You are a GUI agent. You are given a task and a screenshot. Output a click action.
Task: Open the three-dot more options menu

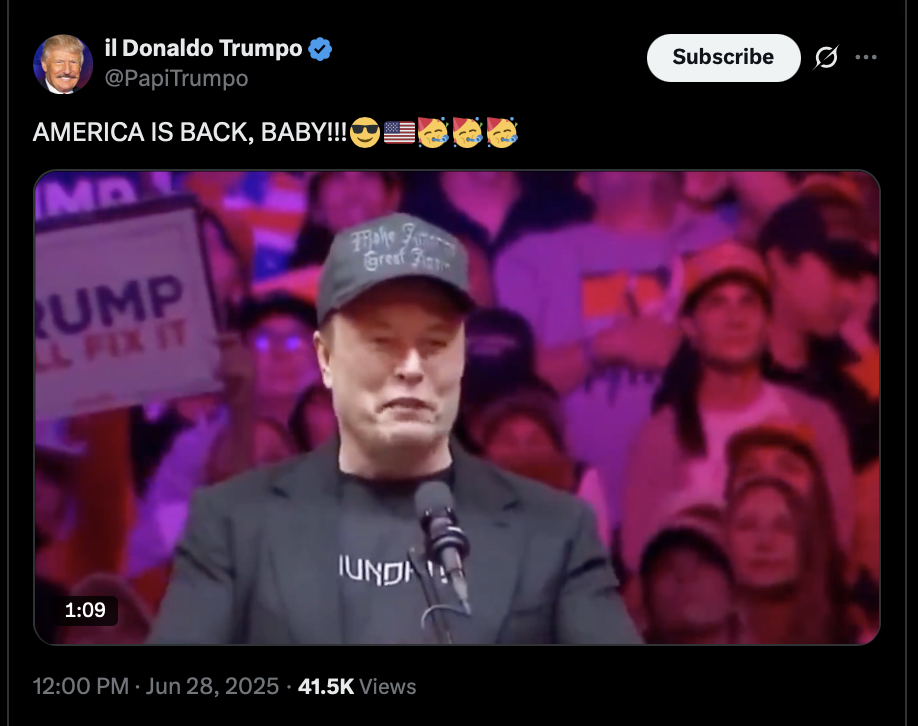click(x=866, y=57)
